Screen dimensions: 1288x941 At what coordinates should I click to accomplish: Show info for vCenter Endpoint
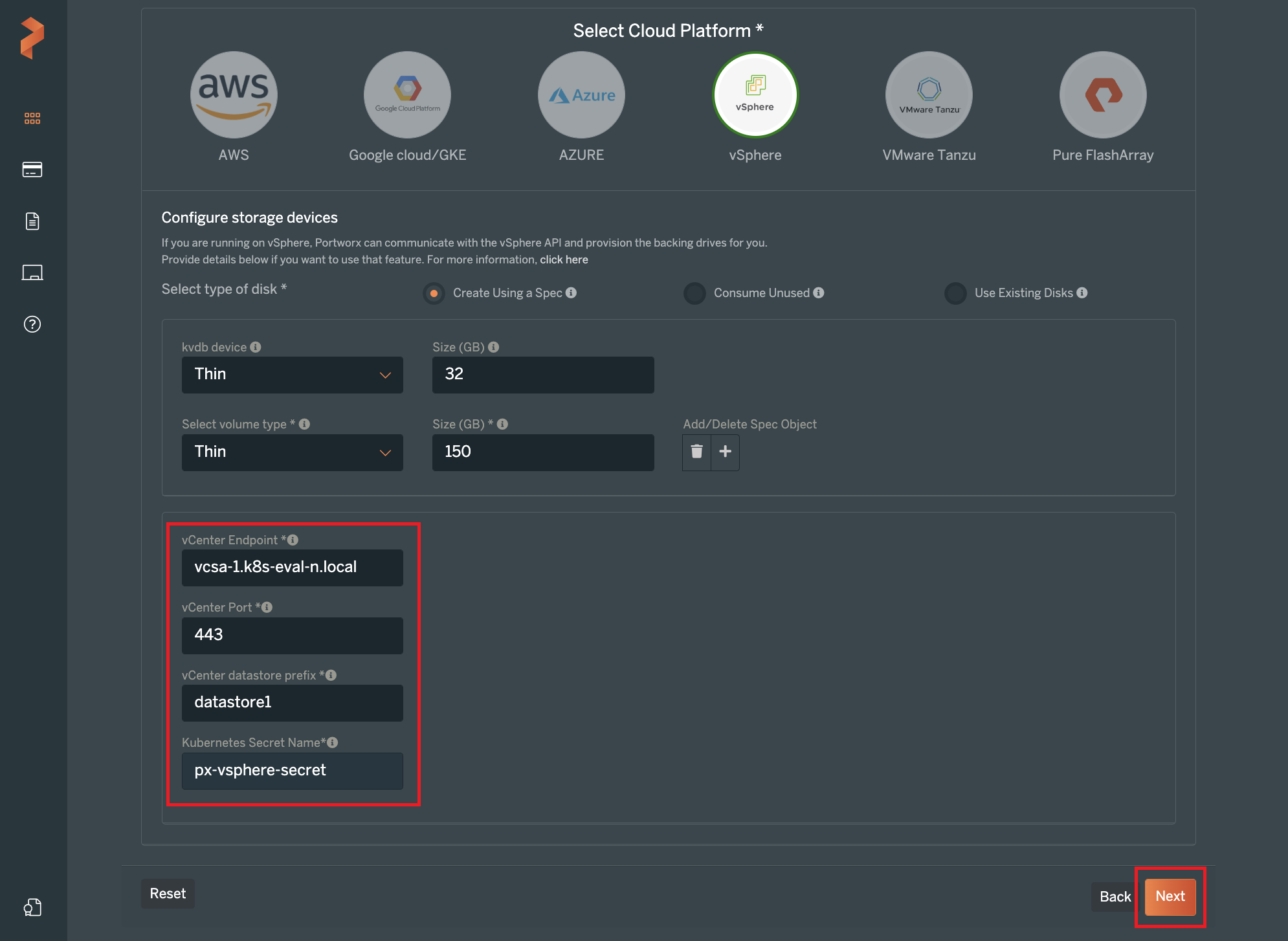pyautogui.click(x=293, y=540)
